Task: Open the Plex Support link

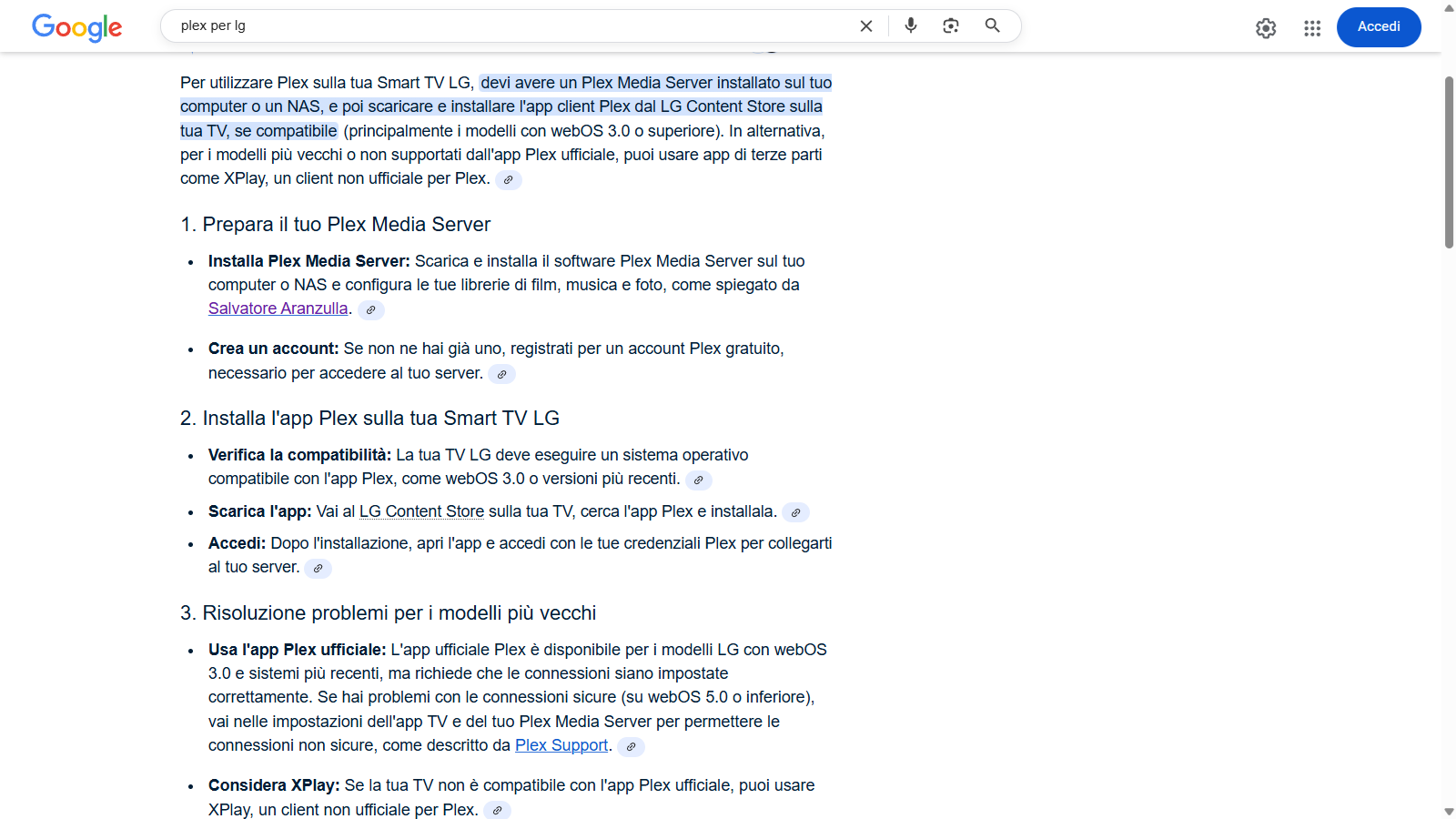Action: (x=561, y=745)
